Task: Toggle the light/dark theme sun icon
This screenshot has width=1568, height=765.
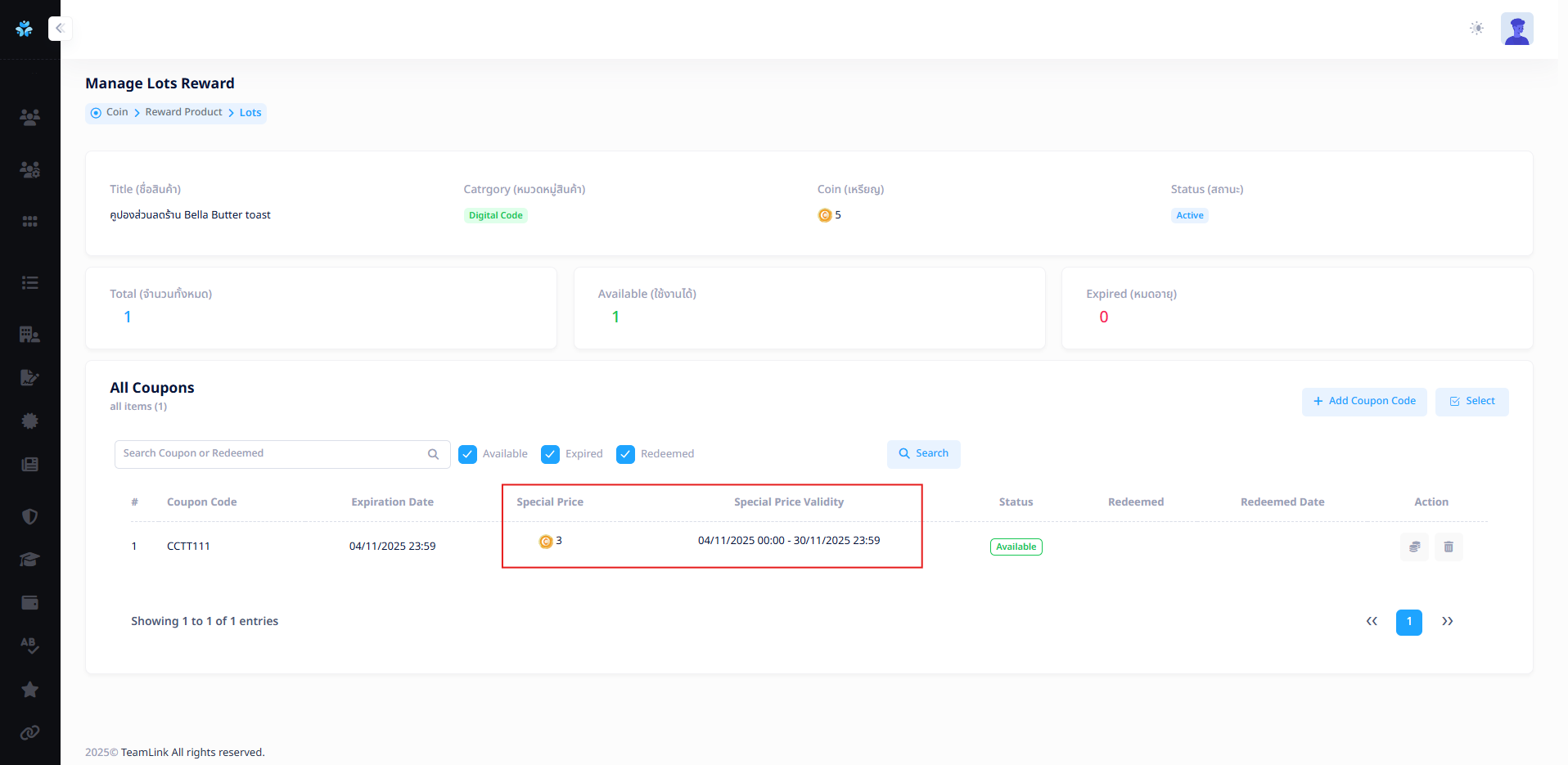Action: point(1476,29)
